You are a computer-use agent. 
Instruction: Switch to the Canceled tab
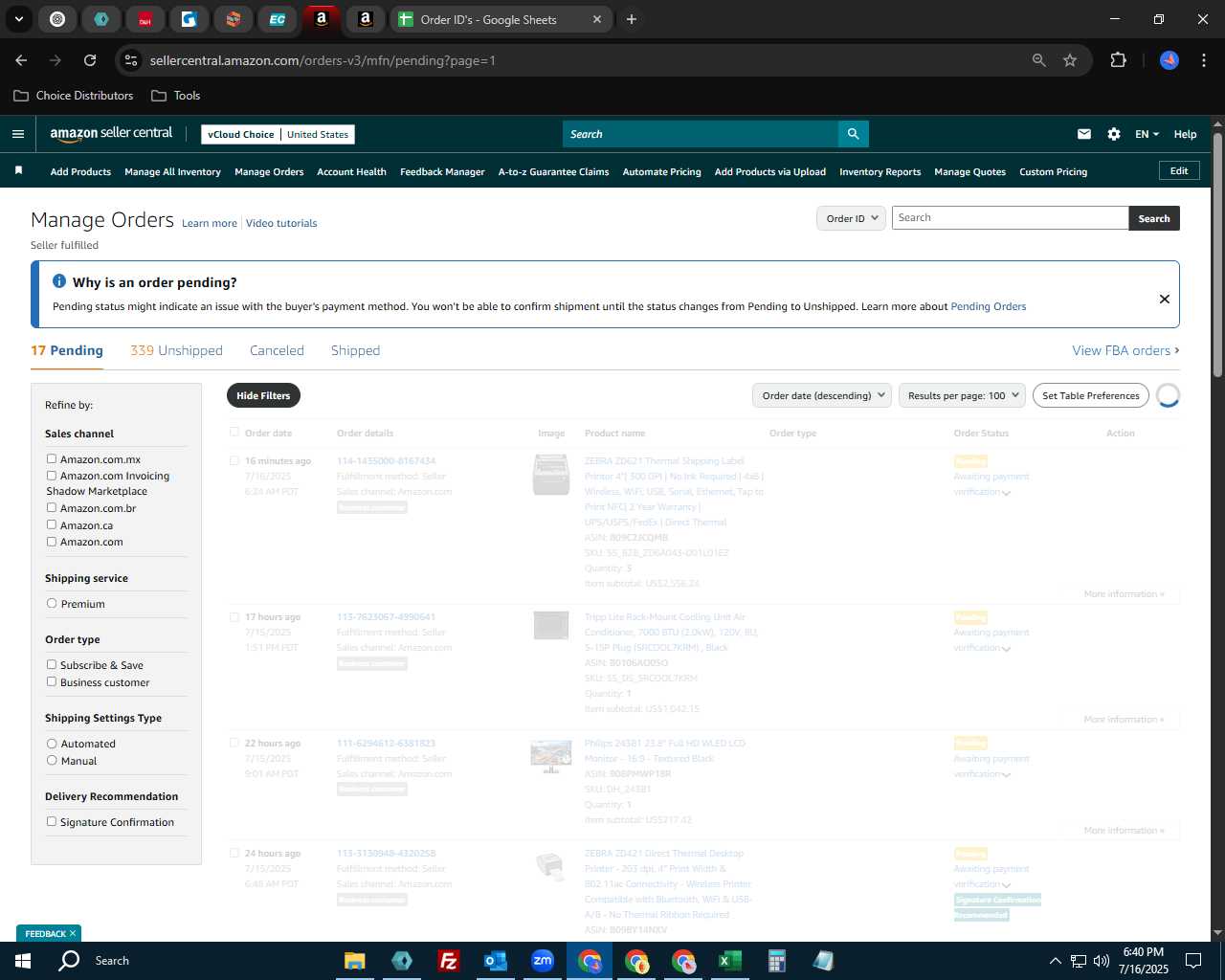pos(277,350)
